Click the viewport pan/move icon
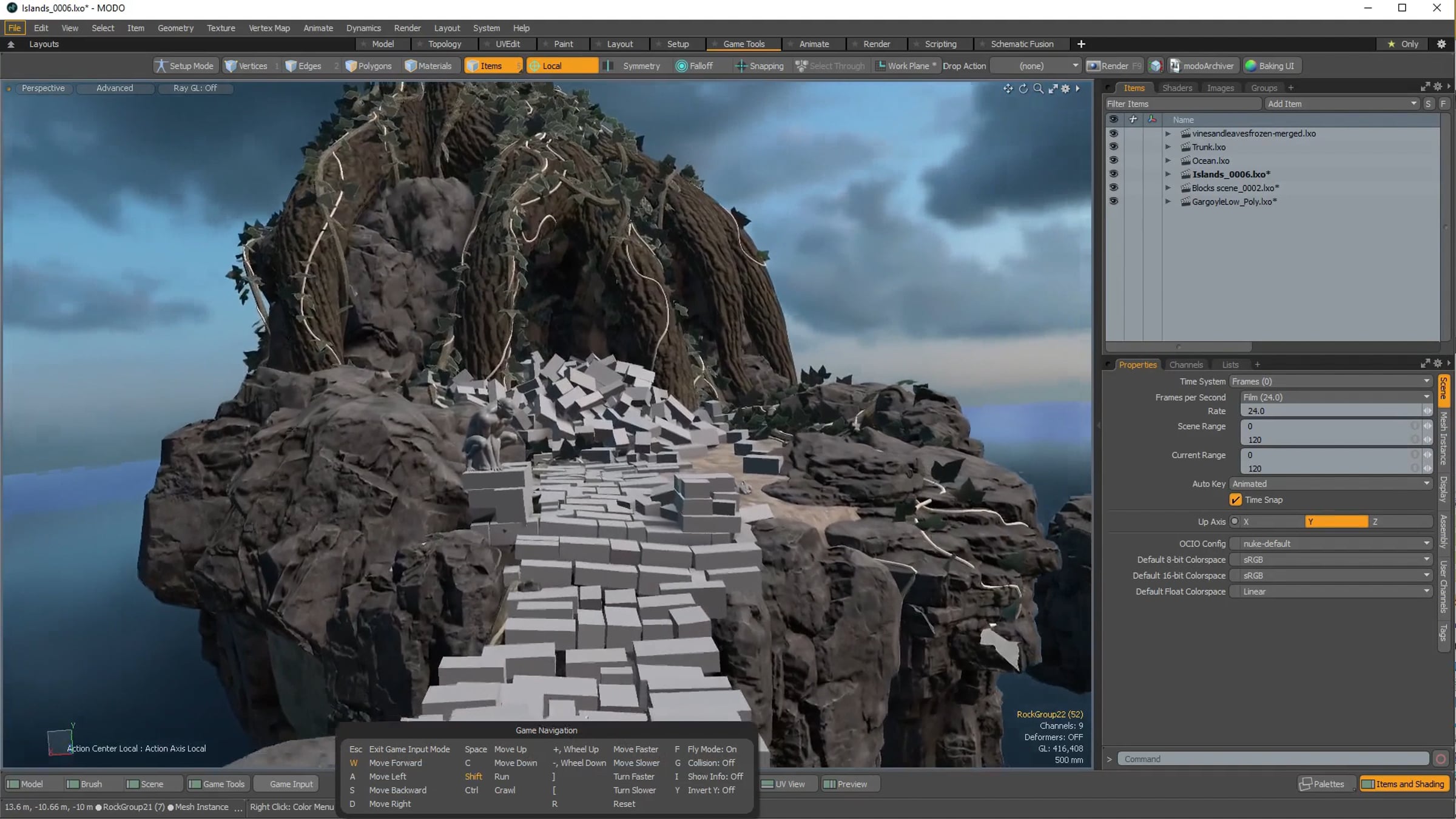 [1008, 89]
